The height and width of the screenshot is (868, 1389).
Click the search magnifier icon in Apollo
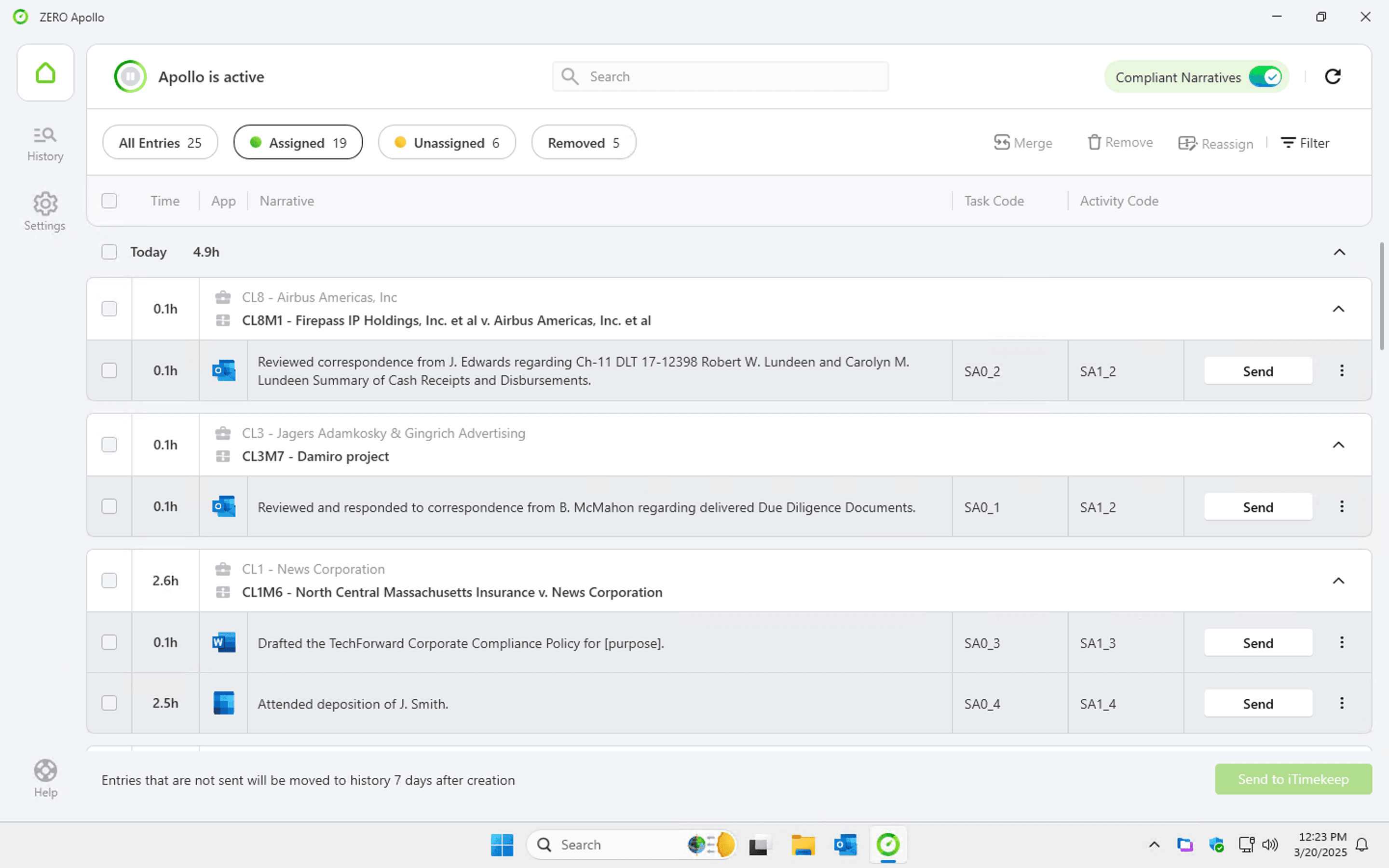point(570,76)
